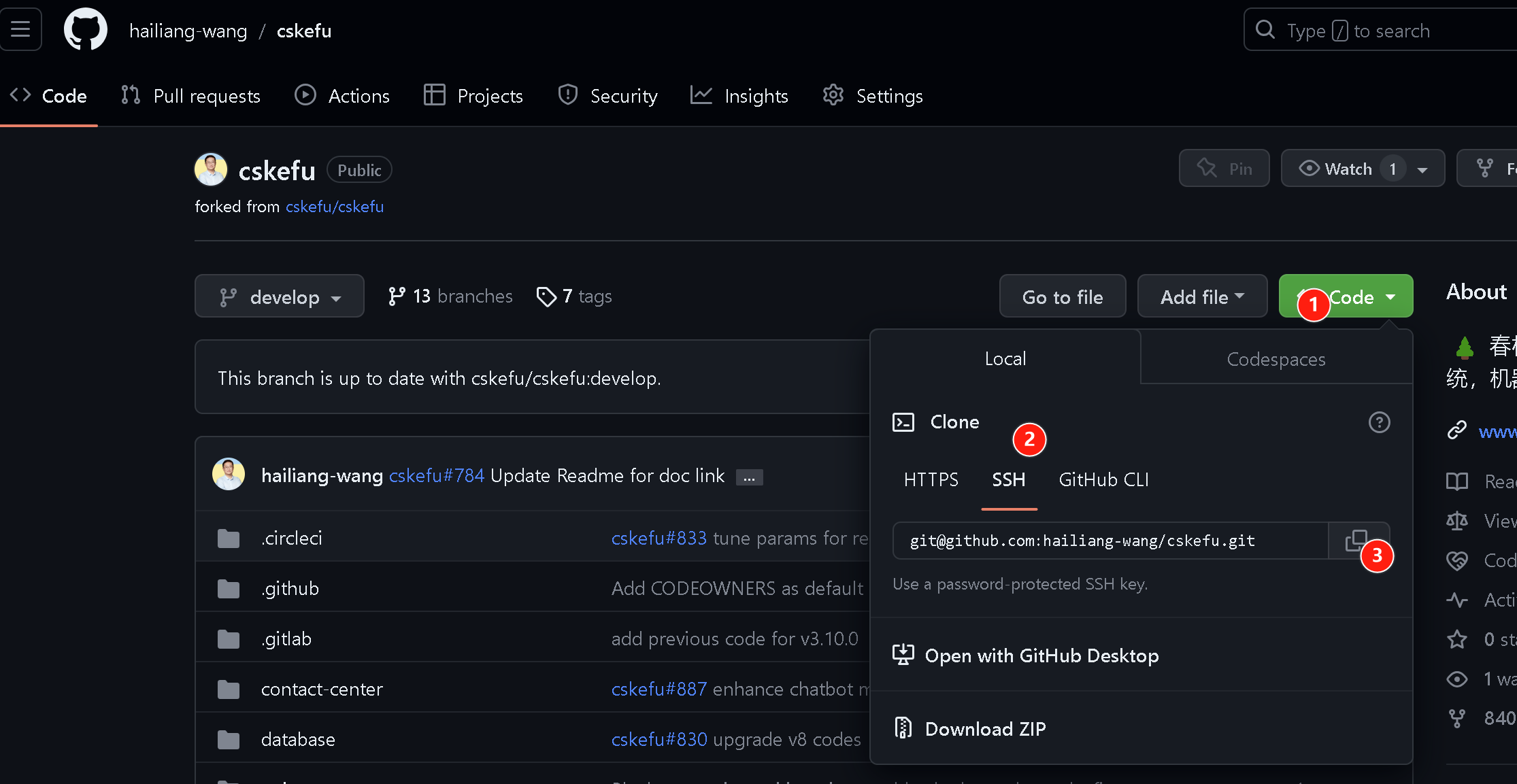Click the Clone terminal icon
1517x784 pixels.
(903, 422)
